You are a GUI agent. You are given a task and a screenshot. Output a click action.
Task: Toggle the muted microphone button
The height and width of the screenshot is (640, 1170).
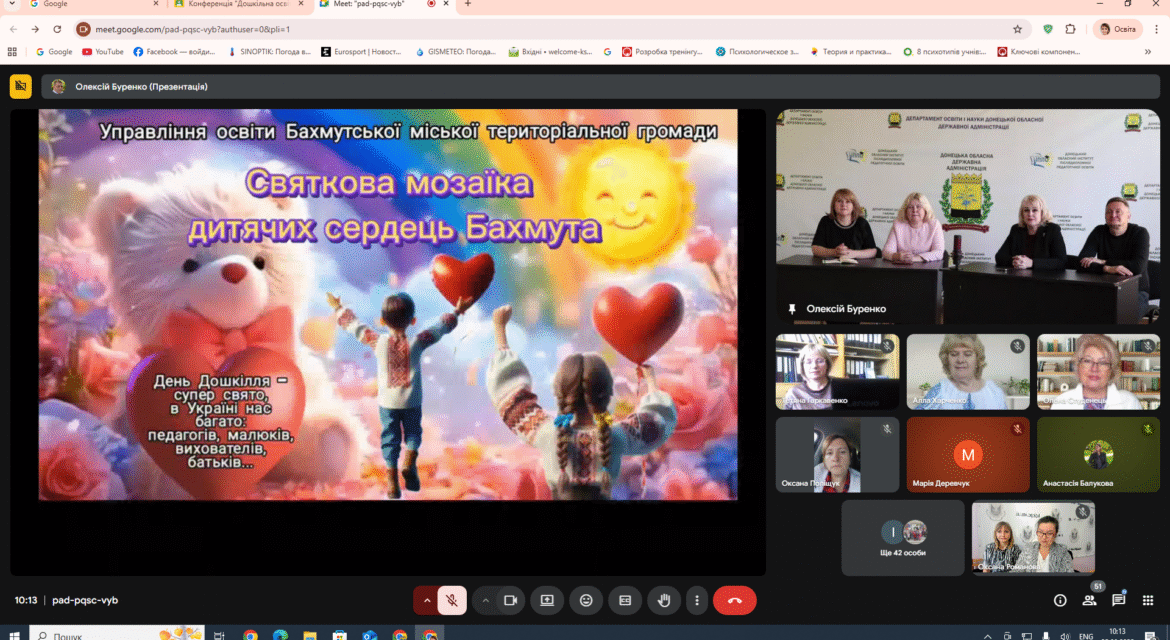[x=451, y=600]
